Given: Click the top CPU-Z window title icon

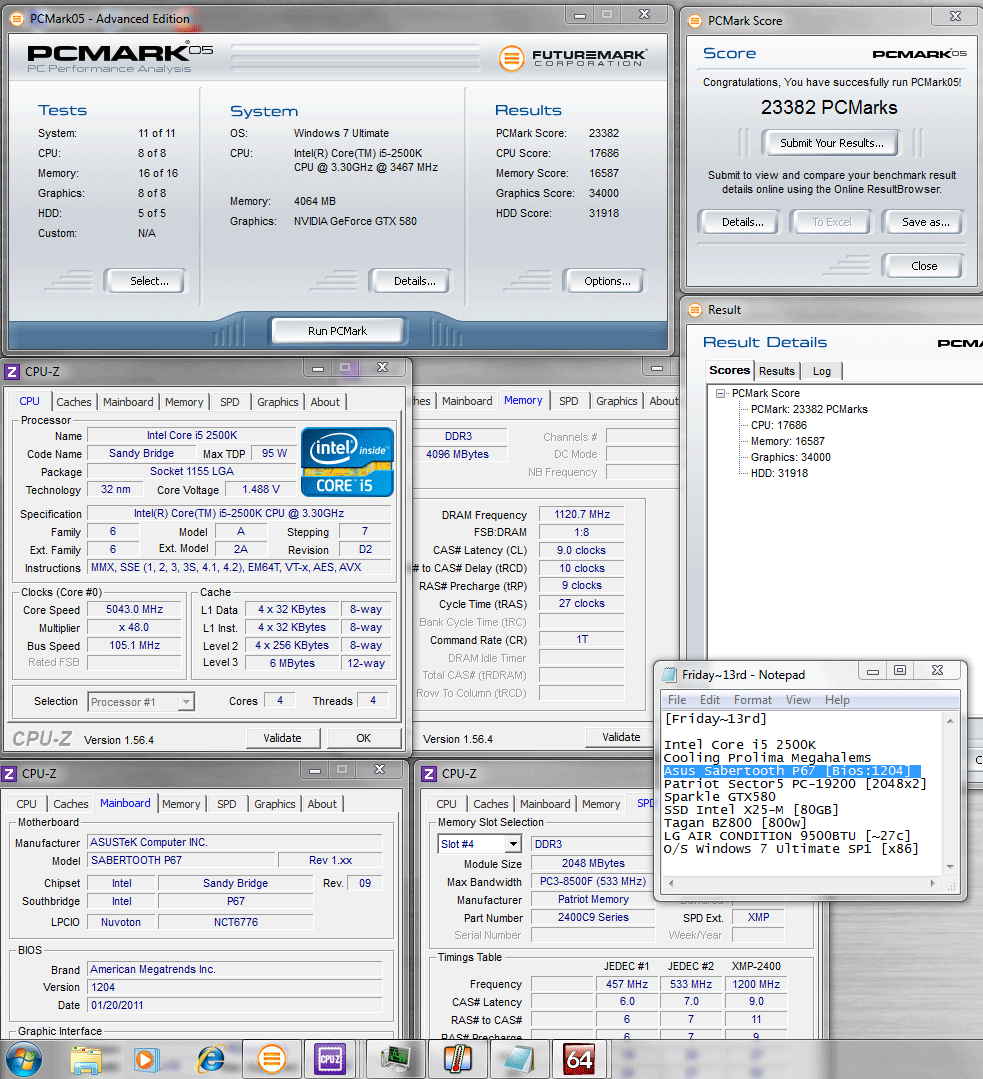Looking at the screenshot, I should (x=12, y=372).
